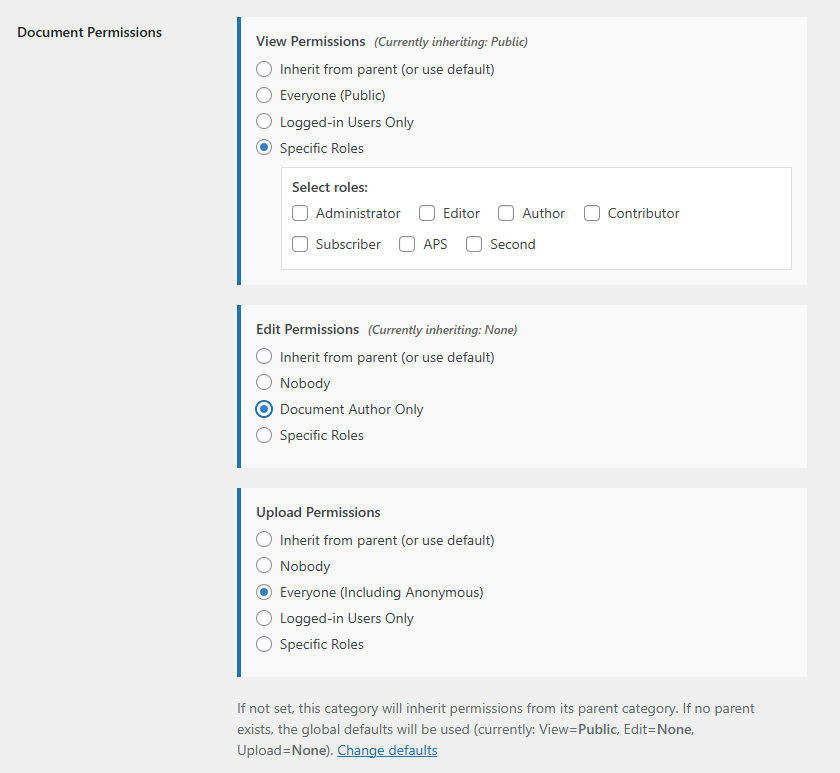Click Everyone (Including Anonymous) upload option
The image size is (840, 773).
pyautogui.click(x=264, y=592)
